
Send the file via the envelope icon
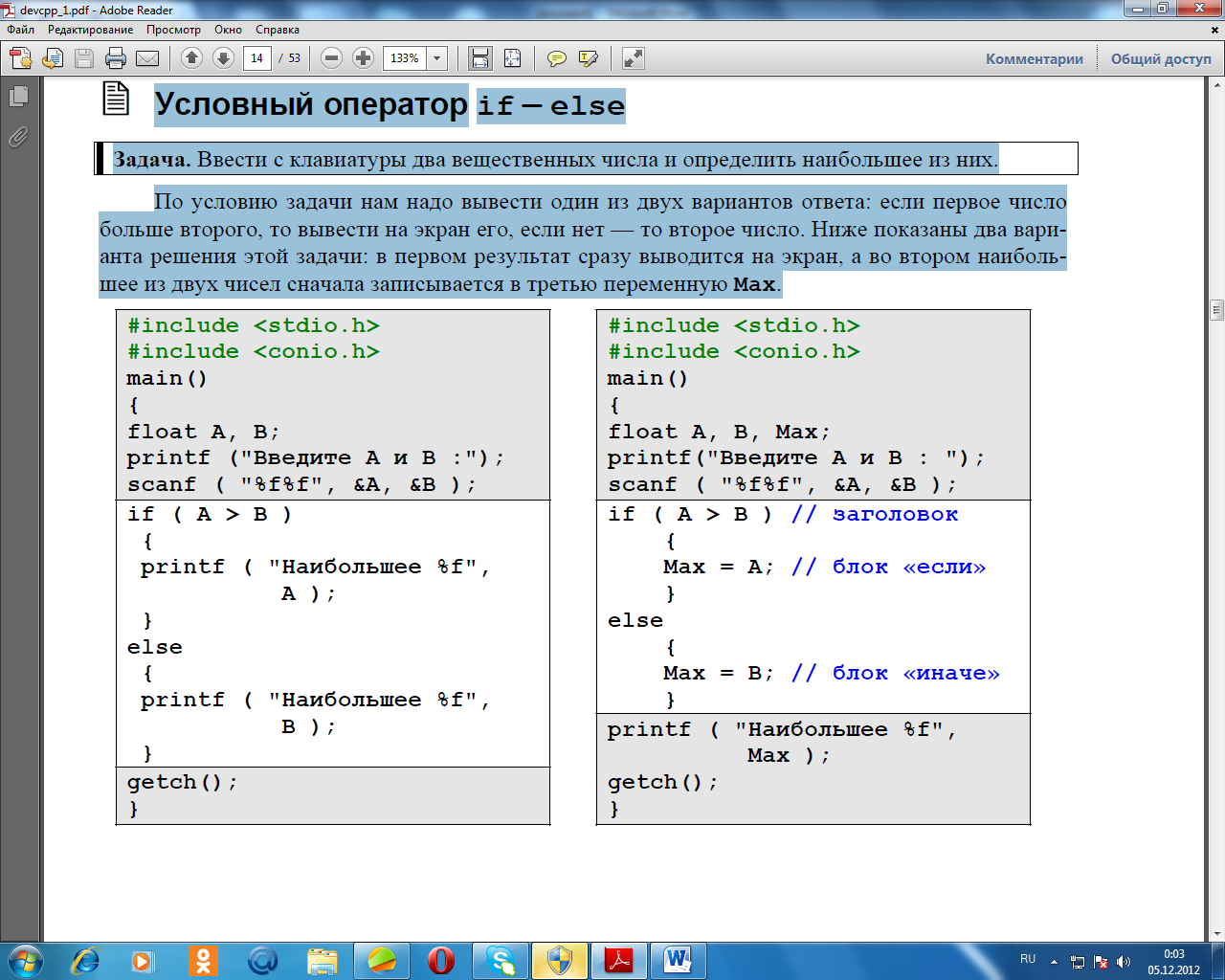[147, 58]
